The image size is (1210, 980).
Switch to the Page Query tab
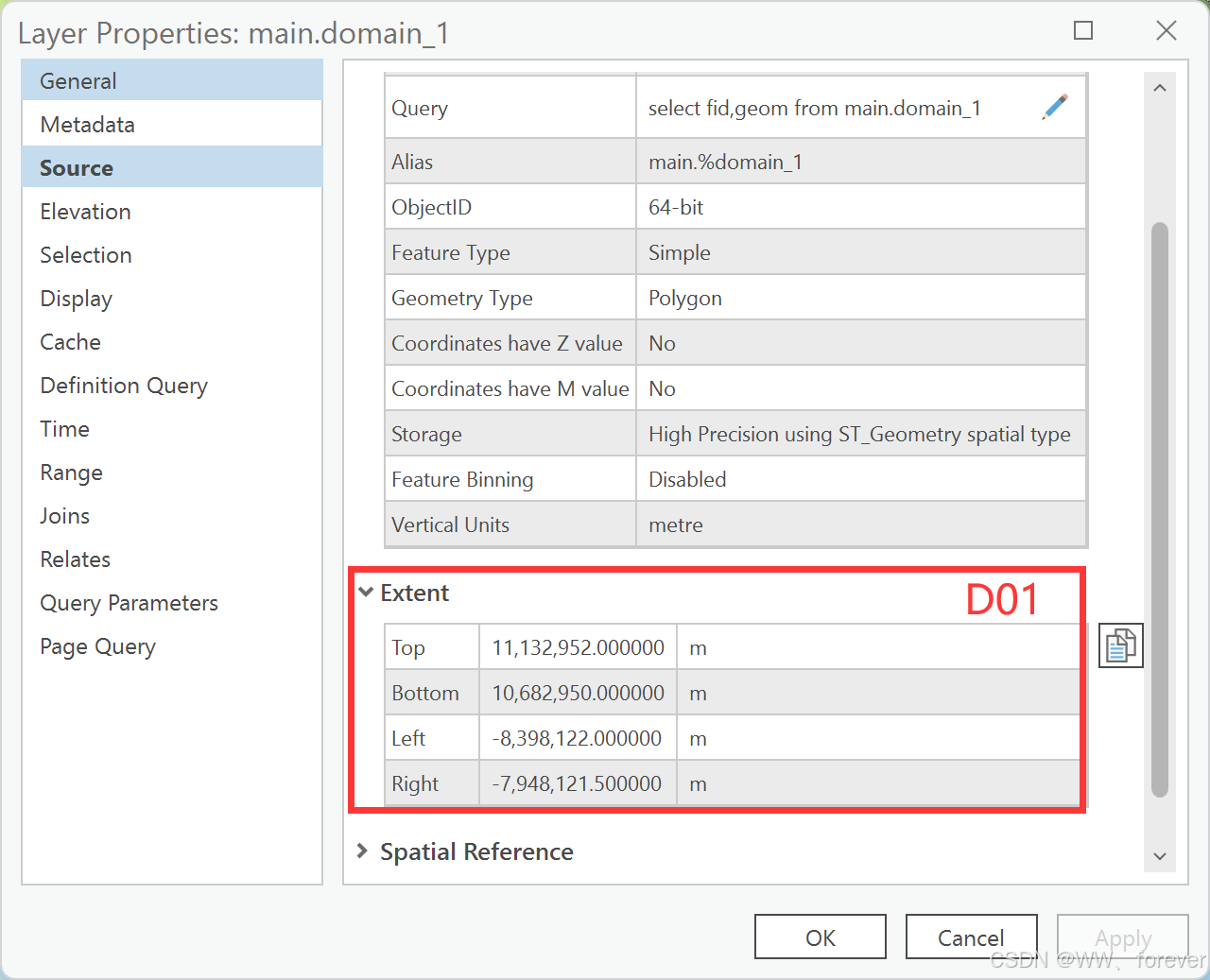(x=172, y=645)
